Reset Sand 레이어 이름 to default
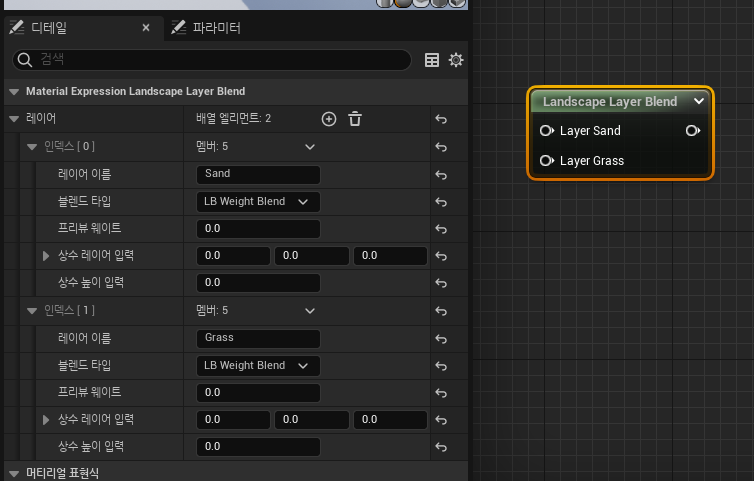Image resolution: width=754 pixels, height=481 pixels. (x=441, y=175)
